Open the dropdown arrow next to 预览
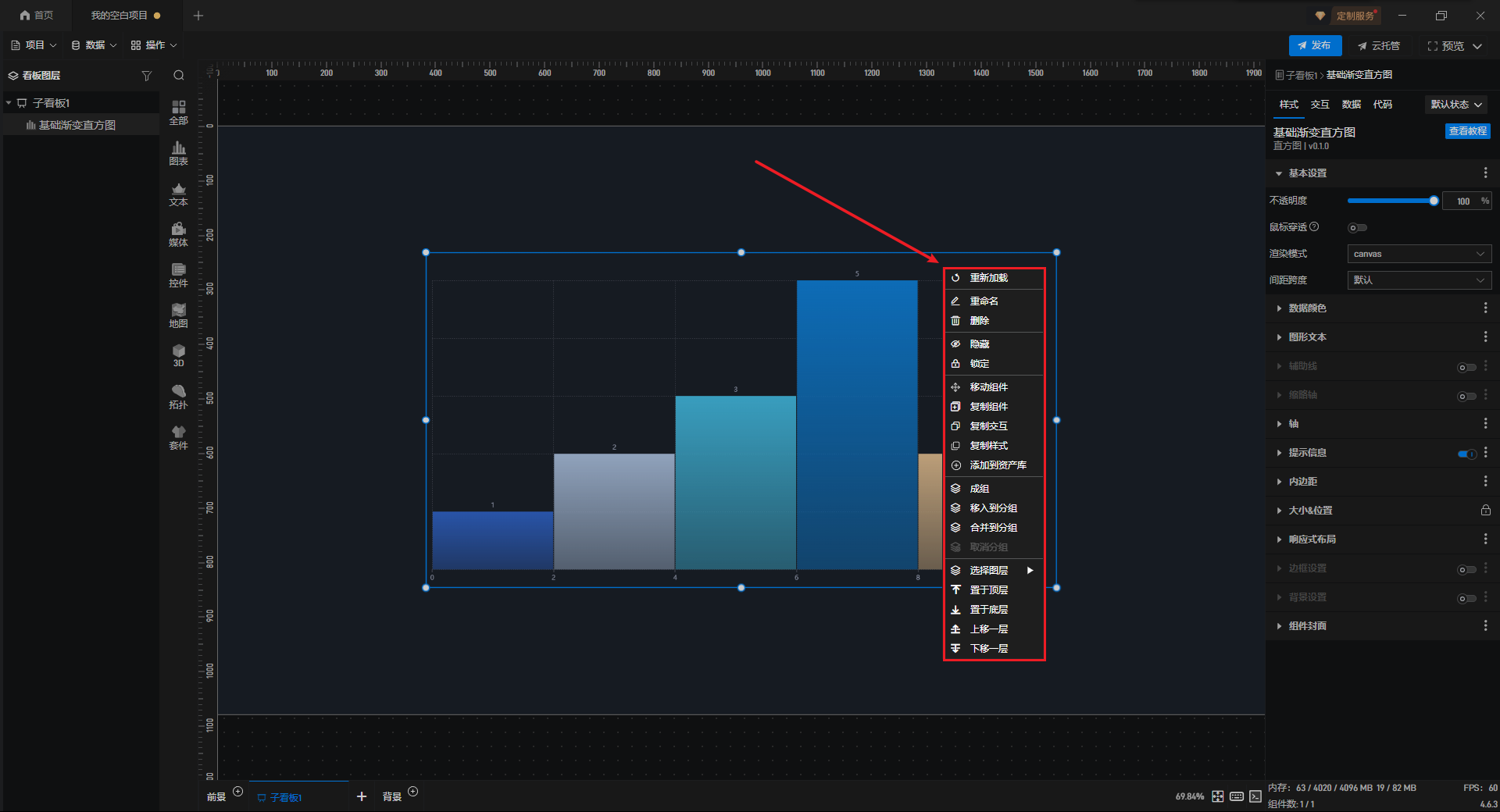Screen dimensions: 1500x812 1477,46
